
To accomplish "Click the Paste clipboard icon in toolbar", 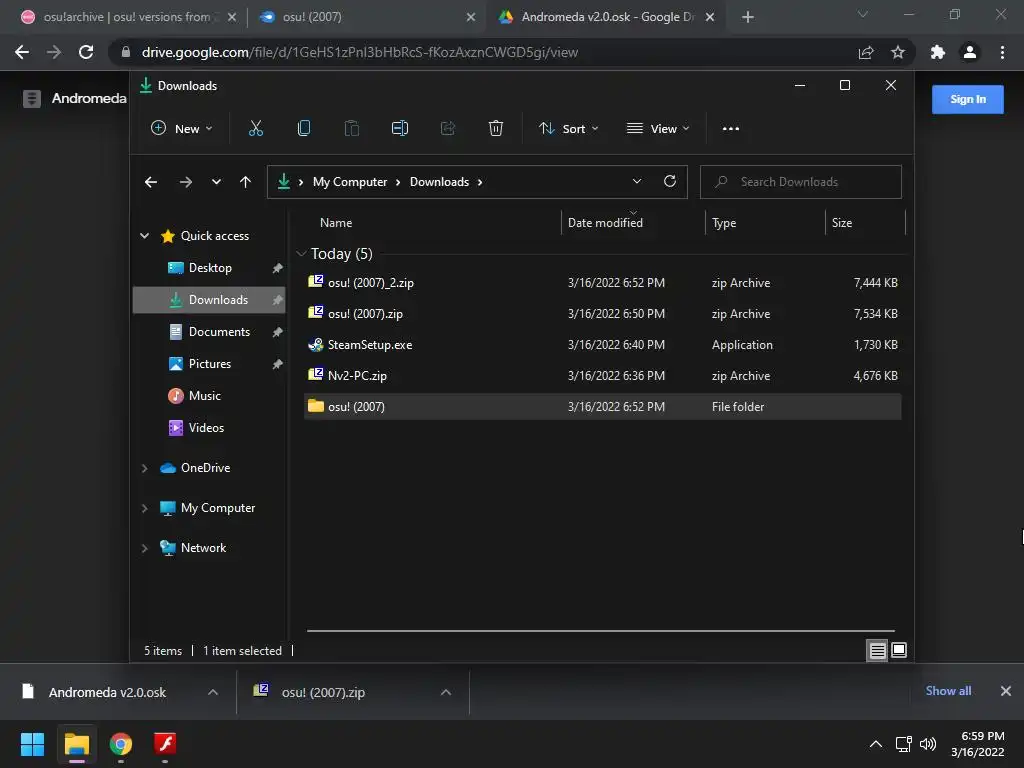I will (x=351, y=129).
